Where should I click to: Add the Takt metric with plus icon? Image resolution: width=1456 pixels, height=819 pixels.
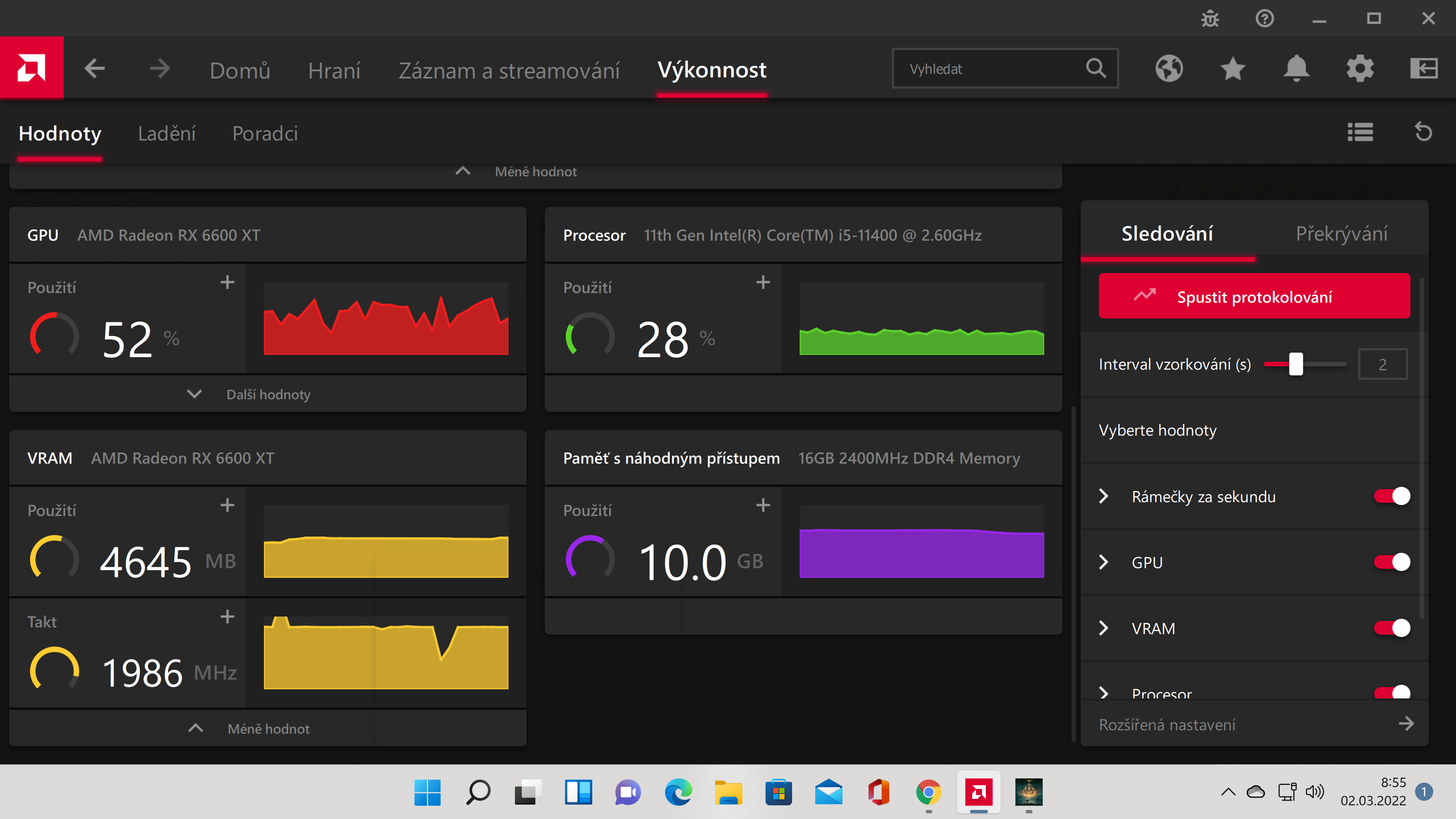point(227,616)
